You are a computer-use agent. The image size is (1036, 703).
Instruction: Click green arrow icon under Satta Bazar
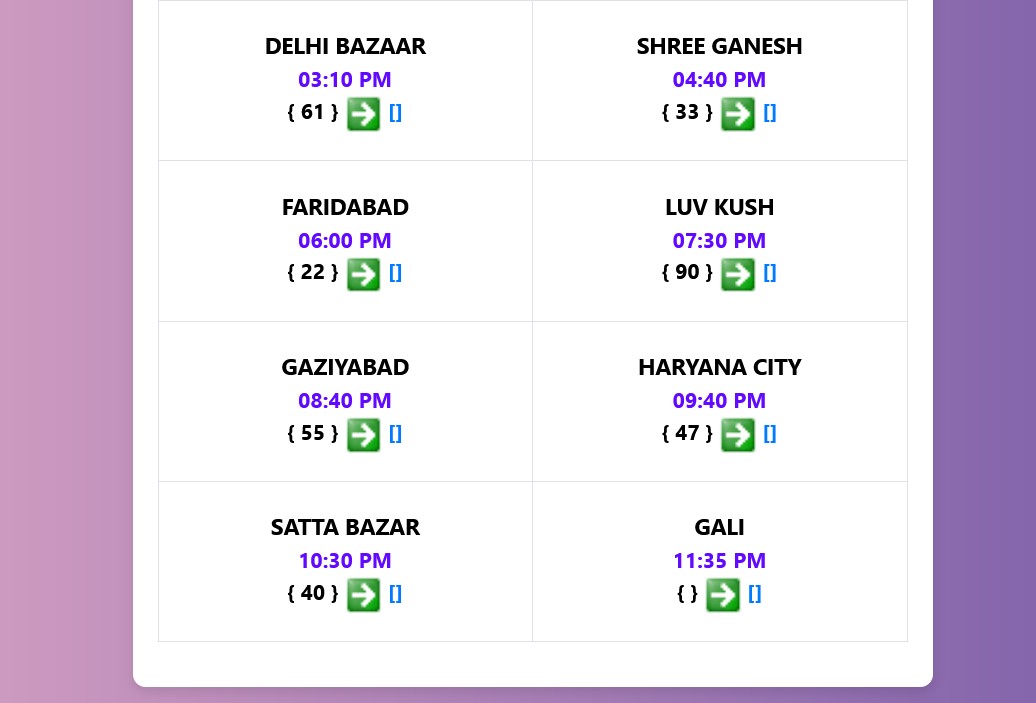tap(363, 595)
